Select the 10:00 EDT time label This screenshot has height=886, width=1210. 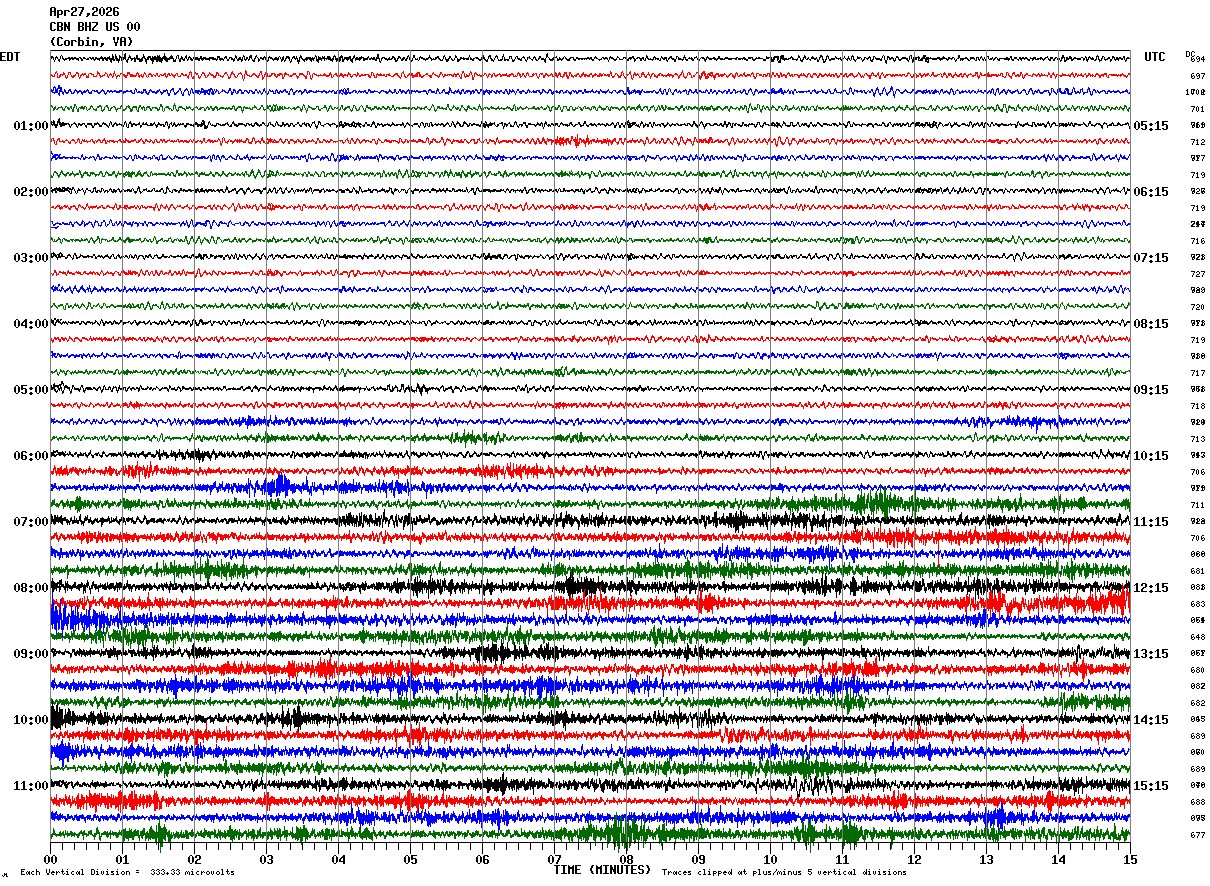[x=31, y=720]
